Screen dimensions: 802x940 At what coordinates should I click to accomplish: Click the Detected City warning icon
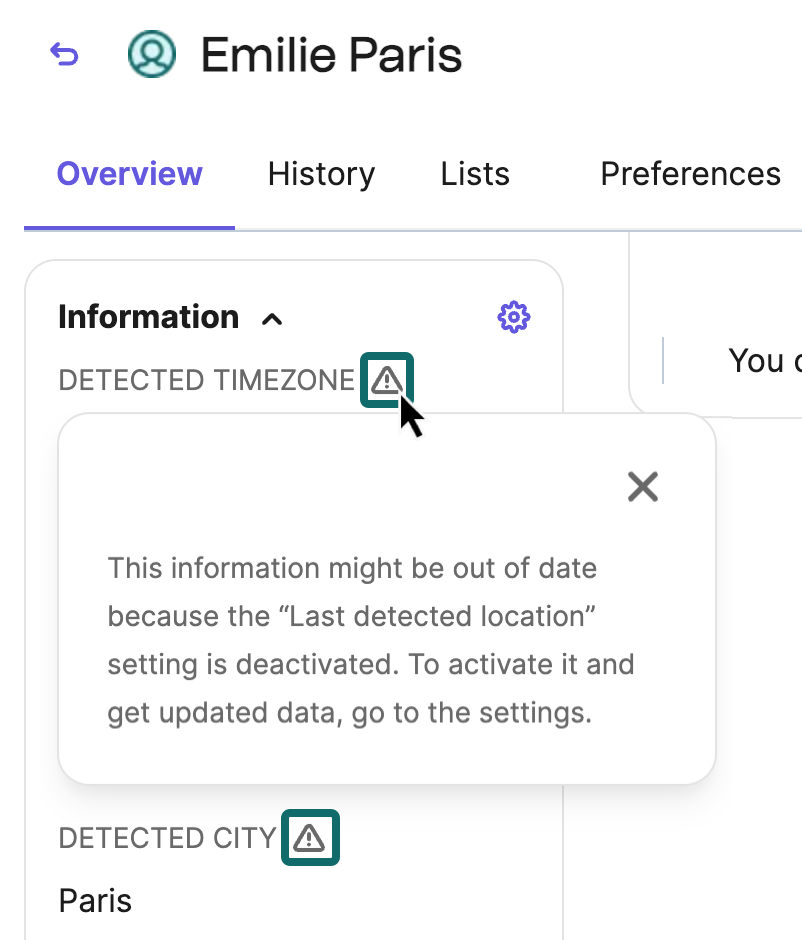(x=310, y=837)
